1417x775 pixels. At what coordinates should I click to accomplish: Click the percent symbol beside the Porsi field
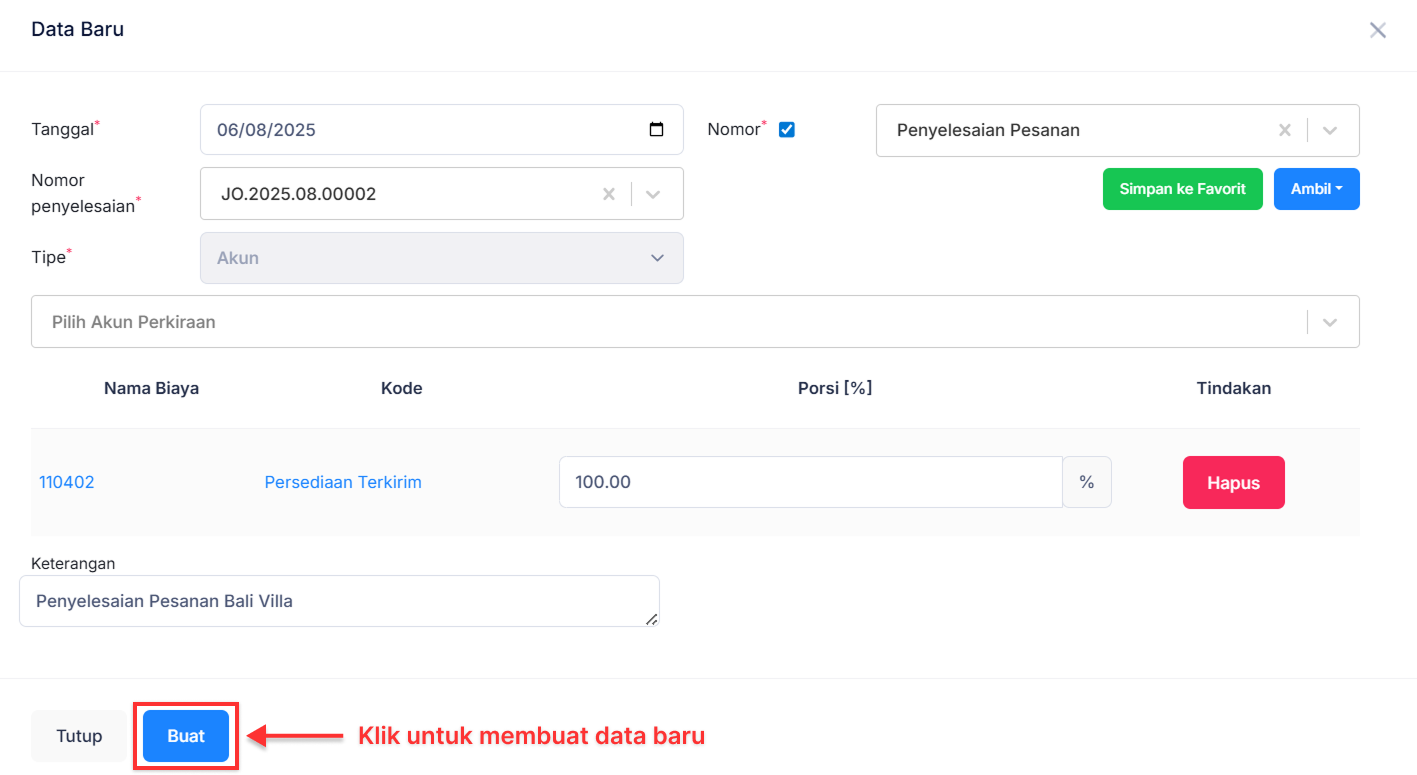pos(1087,481)
